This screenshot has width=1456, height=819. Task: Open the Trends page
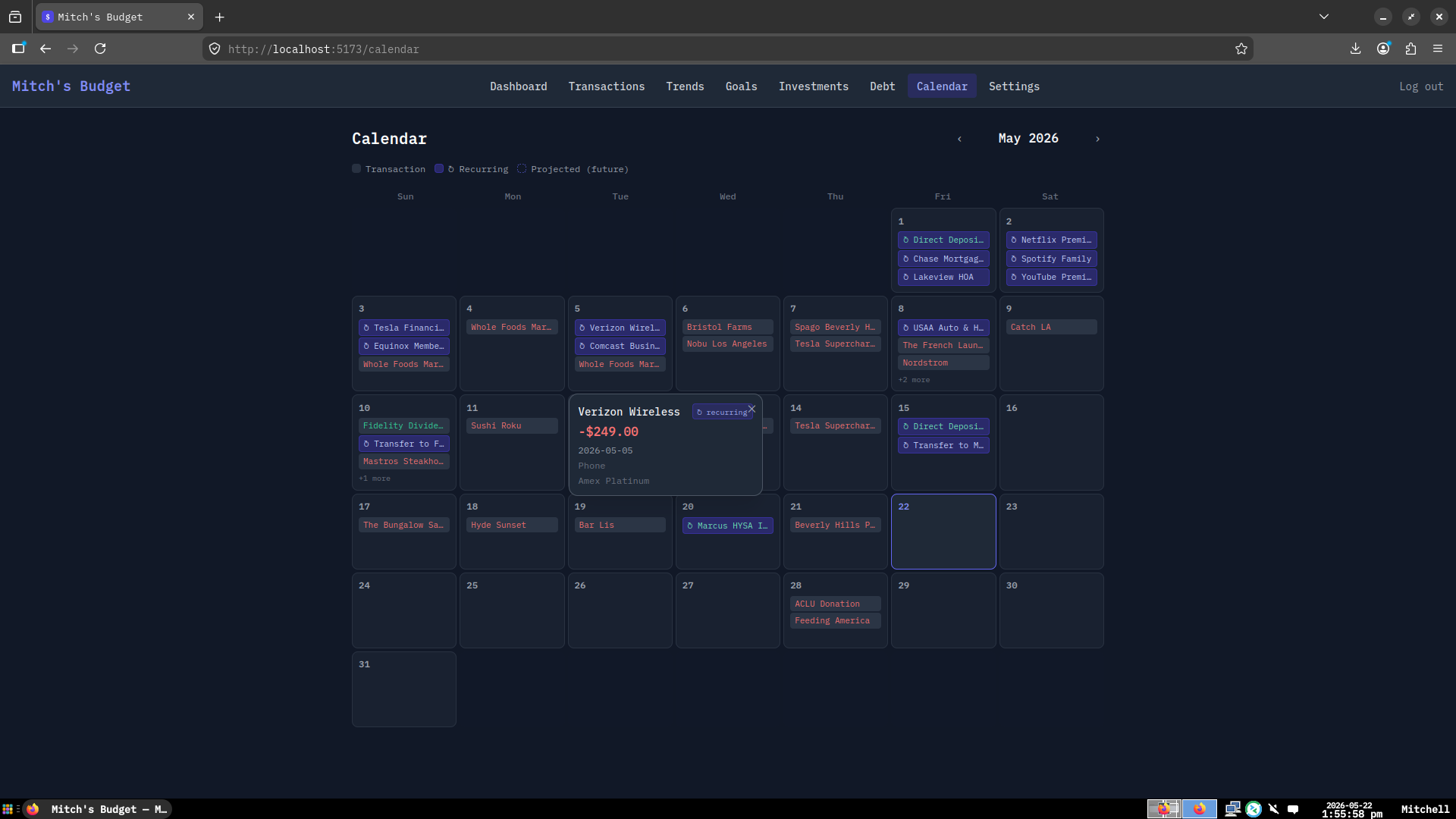coord(685,86)
